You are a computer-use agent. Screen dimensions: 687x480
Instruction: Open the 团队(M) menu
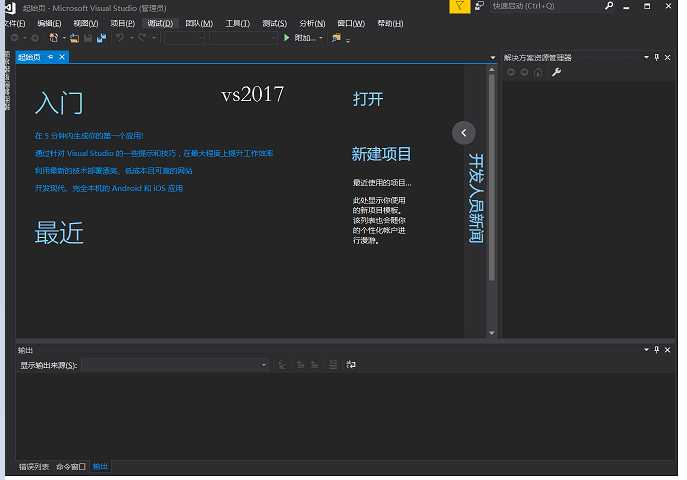point(199,24)
